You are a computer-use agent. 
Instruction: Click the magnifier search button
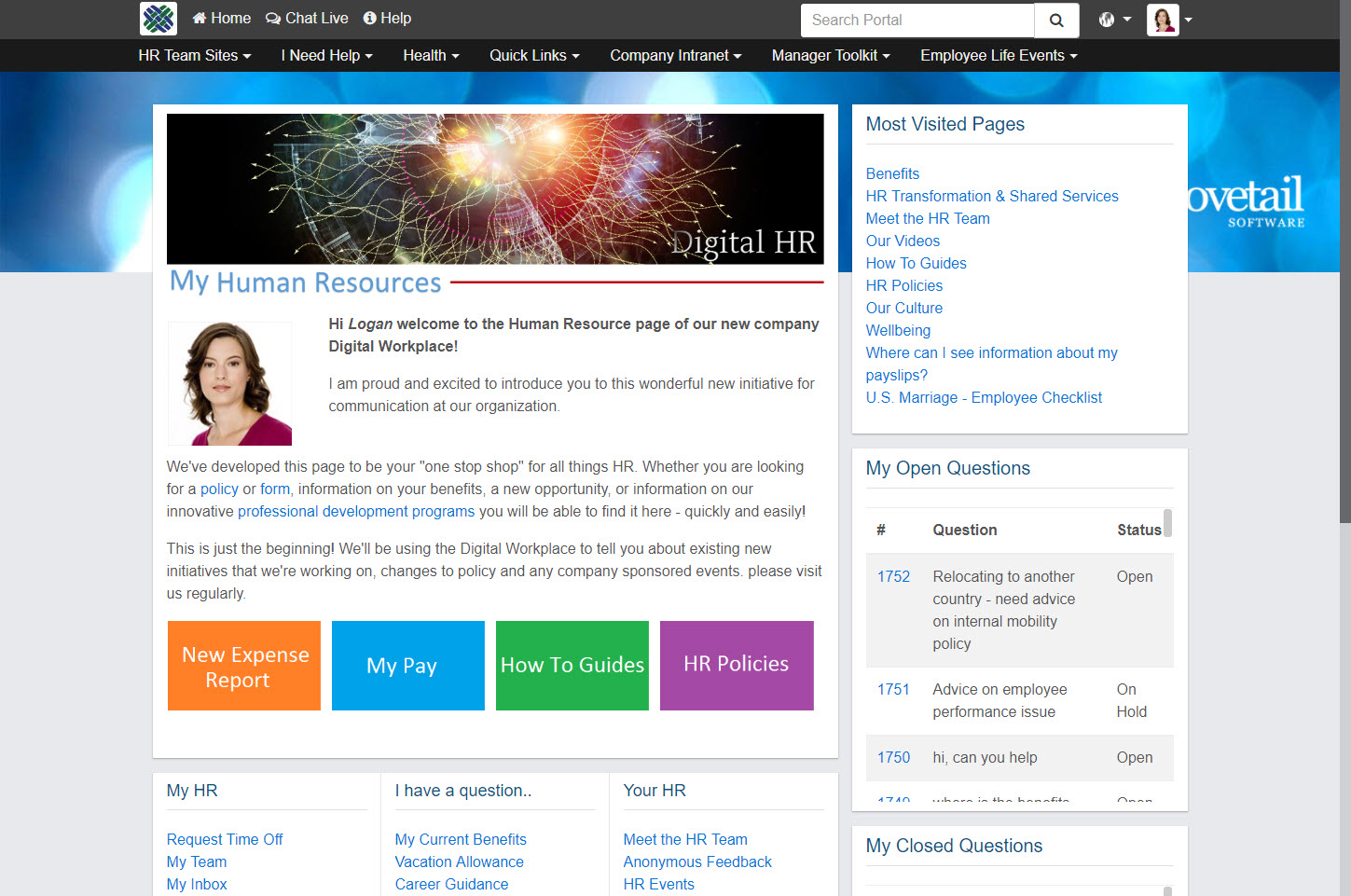coord(1056,21)
